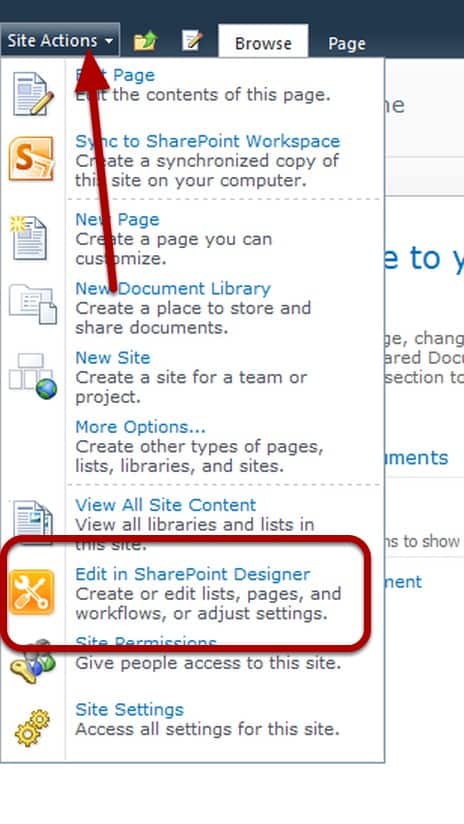The image size is (464, 824).
Task: Open the Site Actions dropdown menu
Action: 60,40
